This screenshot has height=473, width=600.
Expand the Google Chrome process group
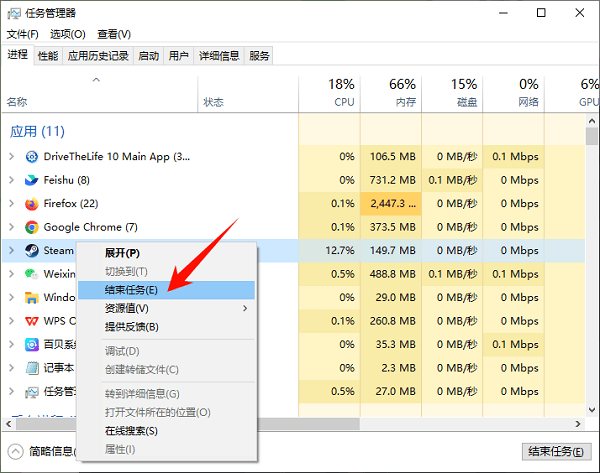[x=11, y=227]
